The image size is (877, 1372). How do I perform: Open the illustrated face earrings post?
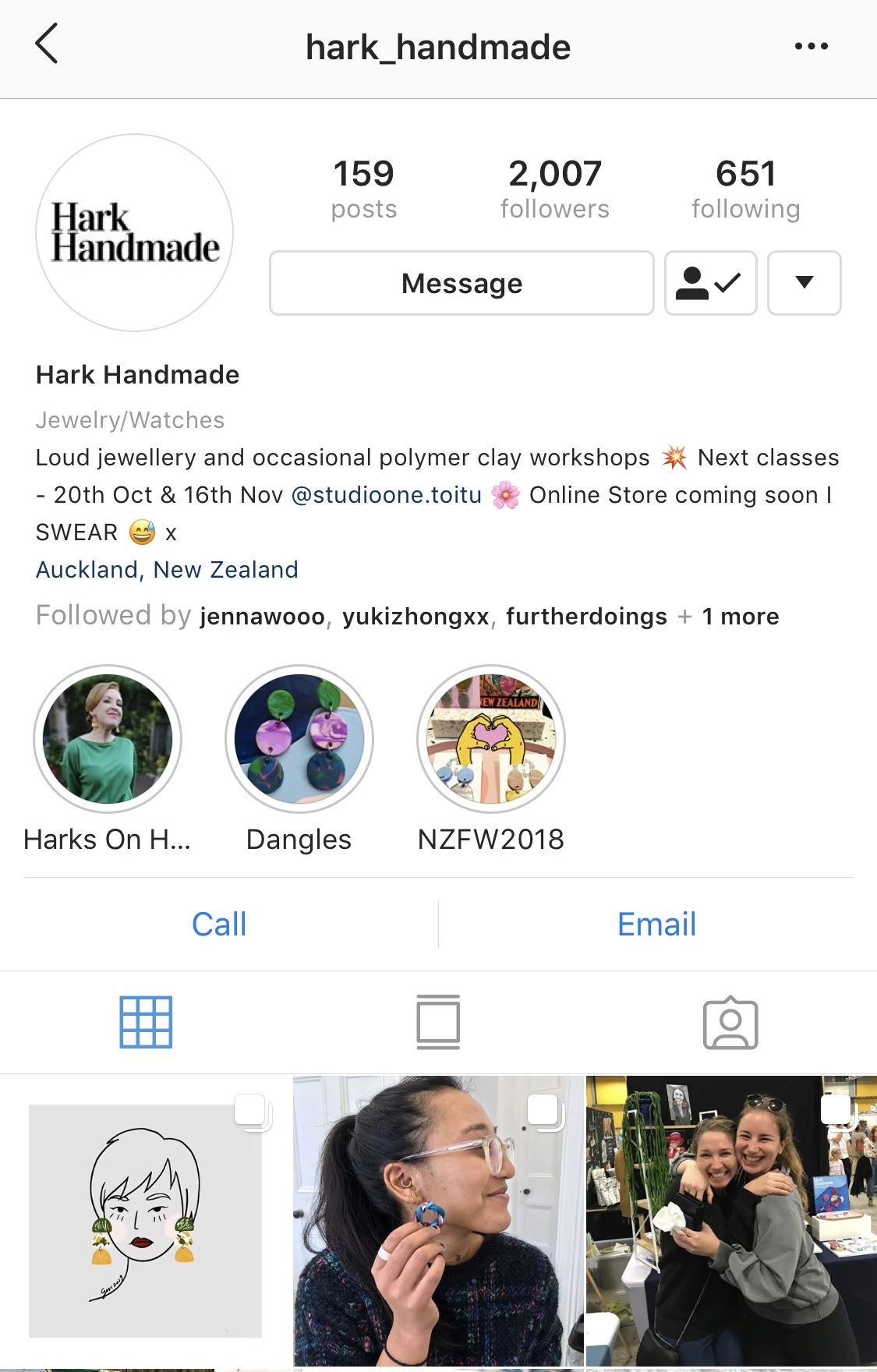(x=145, y=1221)
